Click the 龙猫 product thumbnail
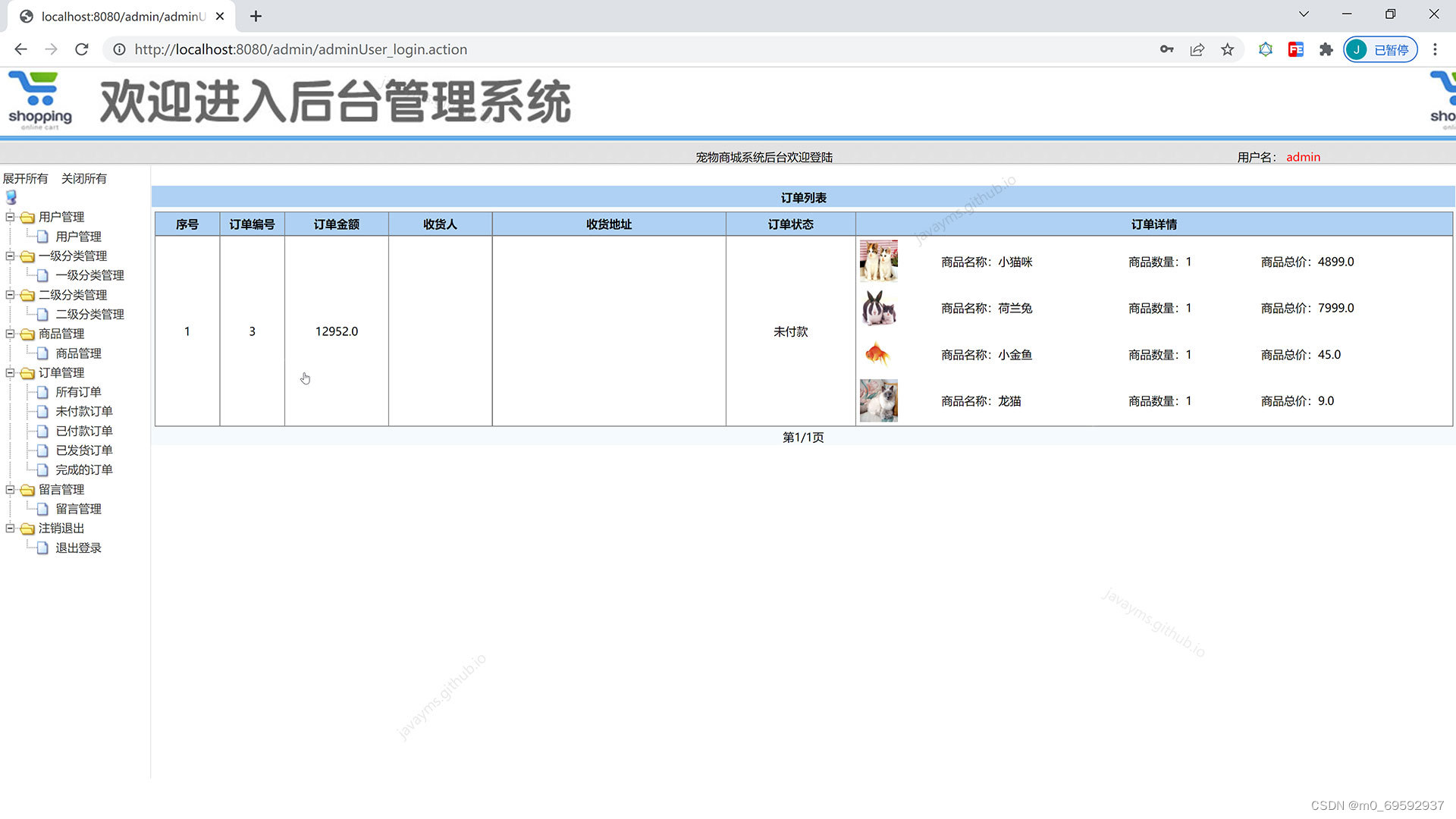The image size is (1456, 819). point(879,400)
